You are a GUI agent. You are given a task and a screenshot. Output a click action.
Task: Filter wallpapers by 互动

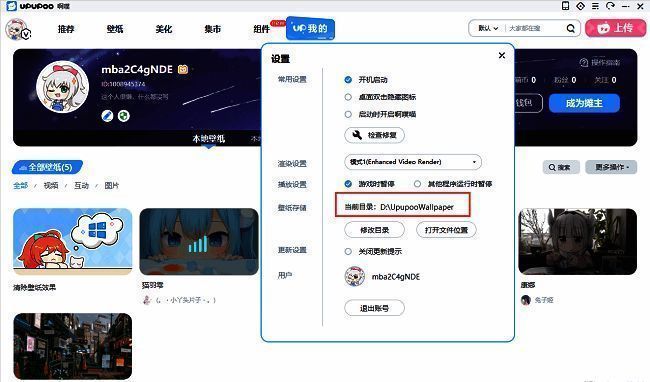[x=81, y=185]
